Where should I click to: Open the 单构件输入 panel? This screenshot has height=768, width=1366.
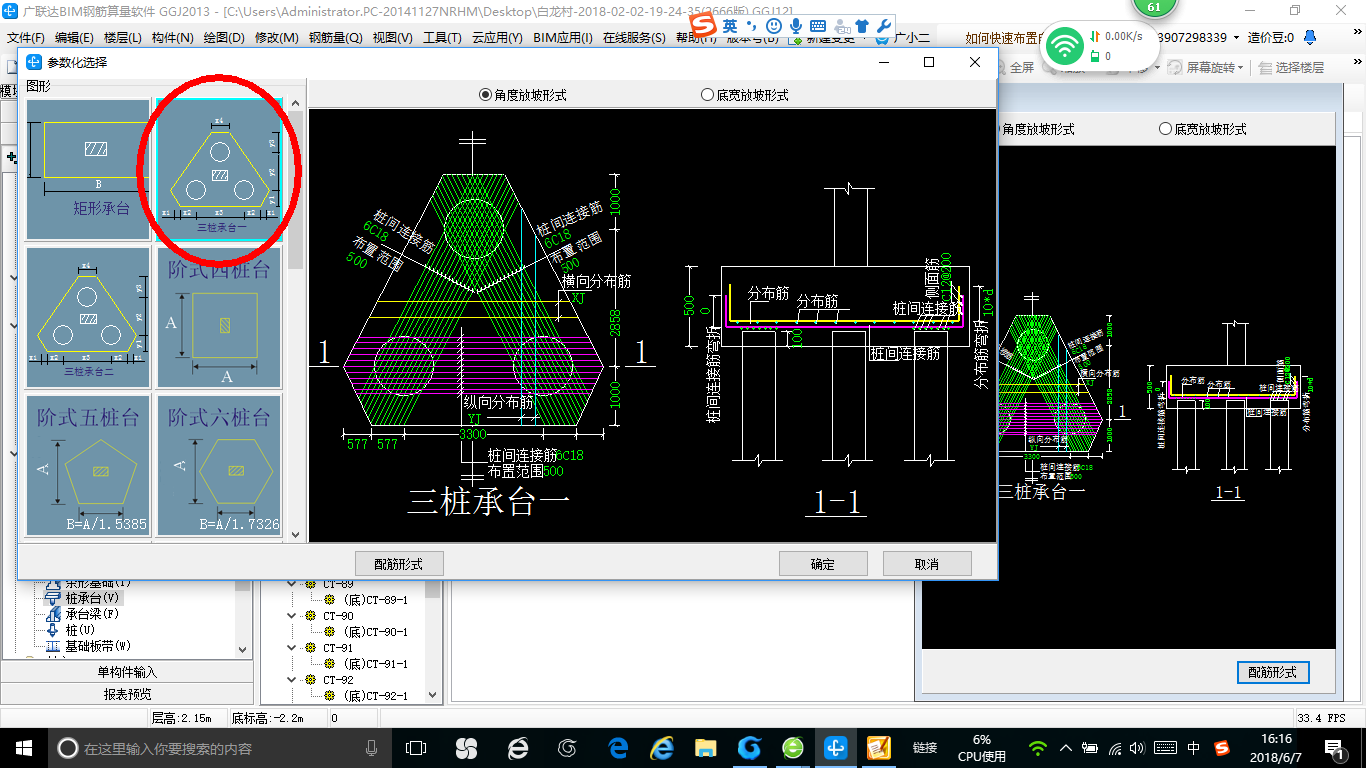click(x=127, y=672)
